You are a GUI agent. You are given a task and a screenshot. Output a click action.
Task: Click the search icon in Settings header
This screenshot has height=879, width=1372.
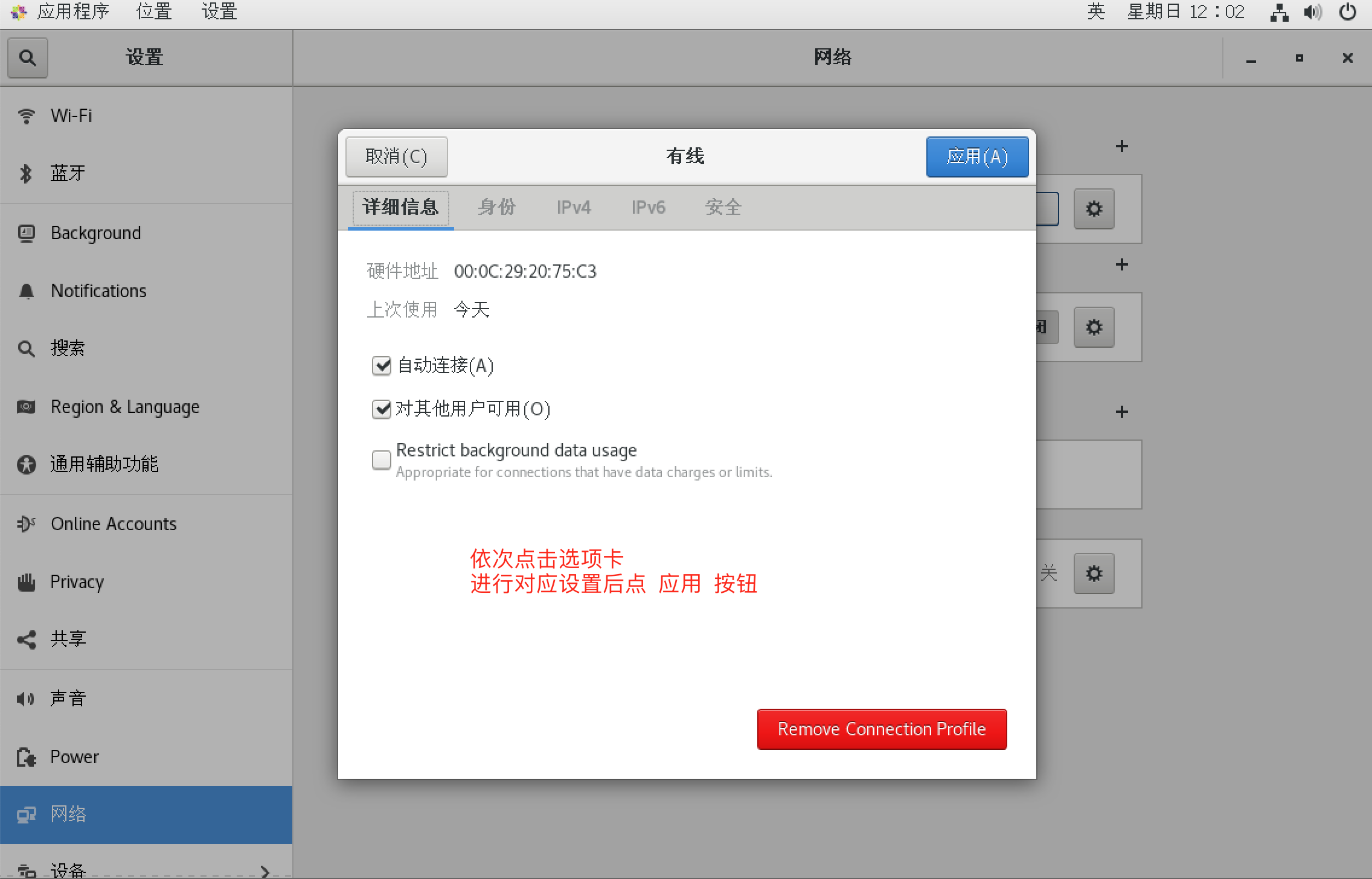(27, 58)
